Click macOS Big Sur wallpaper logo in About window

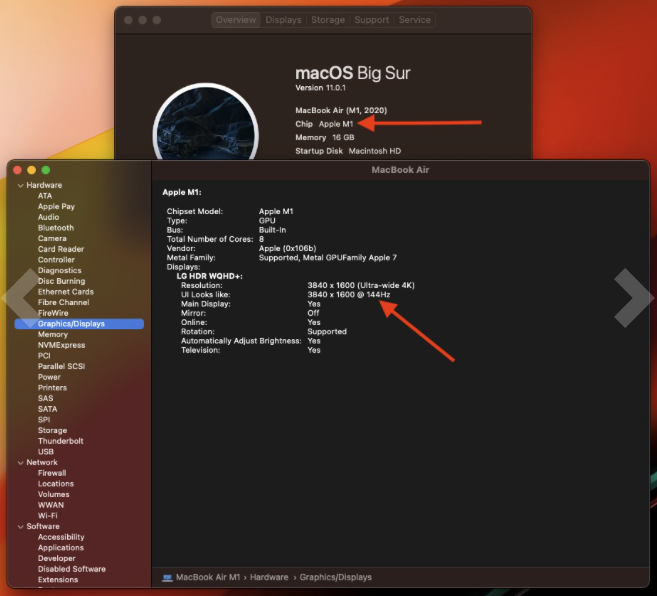(x=206, y=124)
